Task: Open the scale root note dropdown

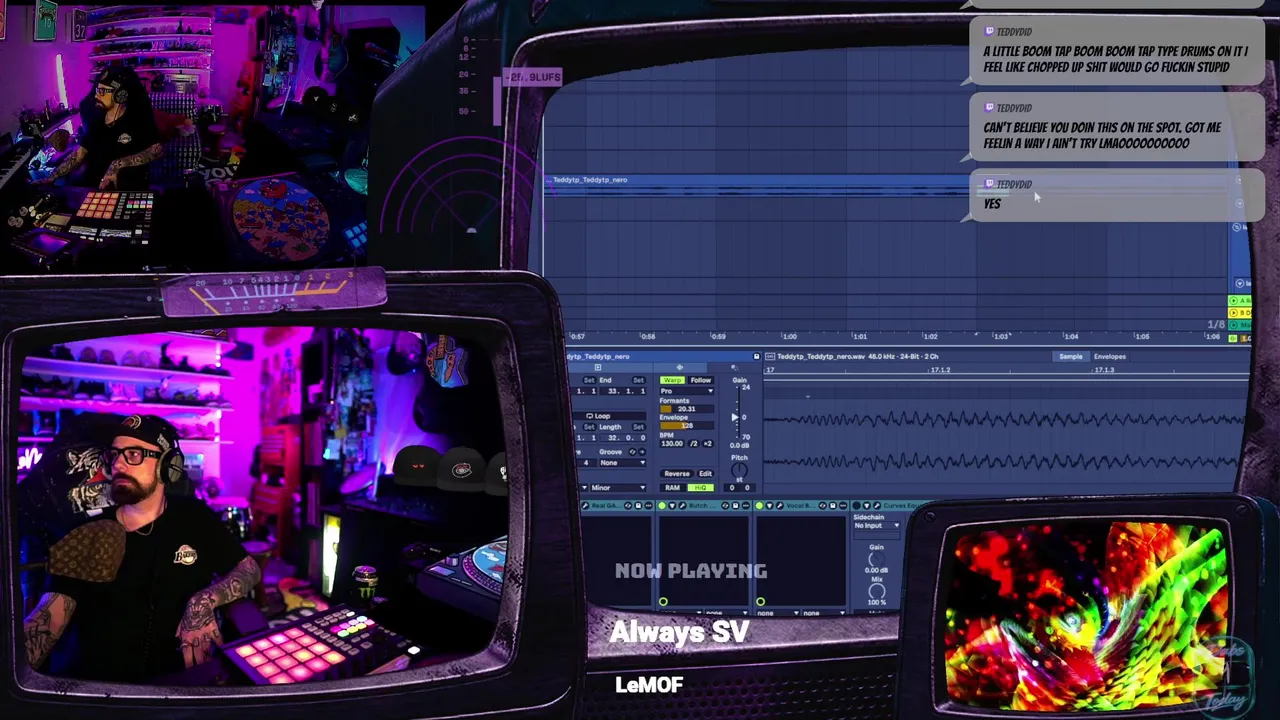Action: (583, 488)
